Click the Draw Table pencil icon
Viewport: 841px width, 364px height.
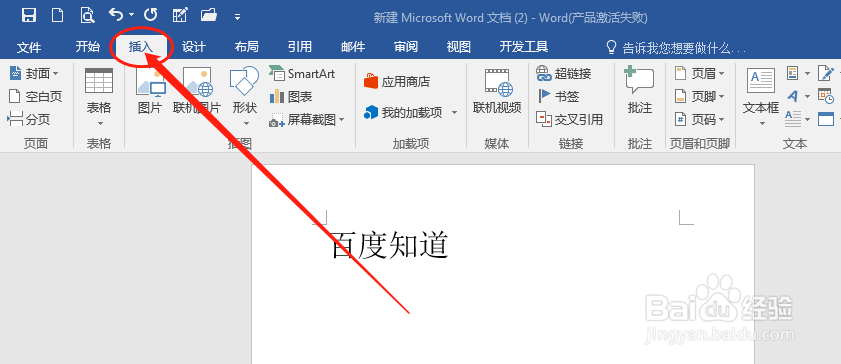(x=180, y=16)
